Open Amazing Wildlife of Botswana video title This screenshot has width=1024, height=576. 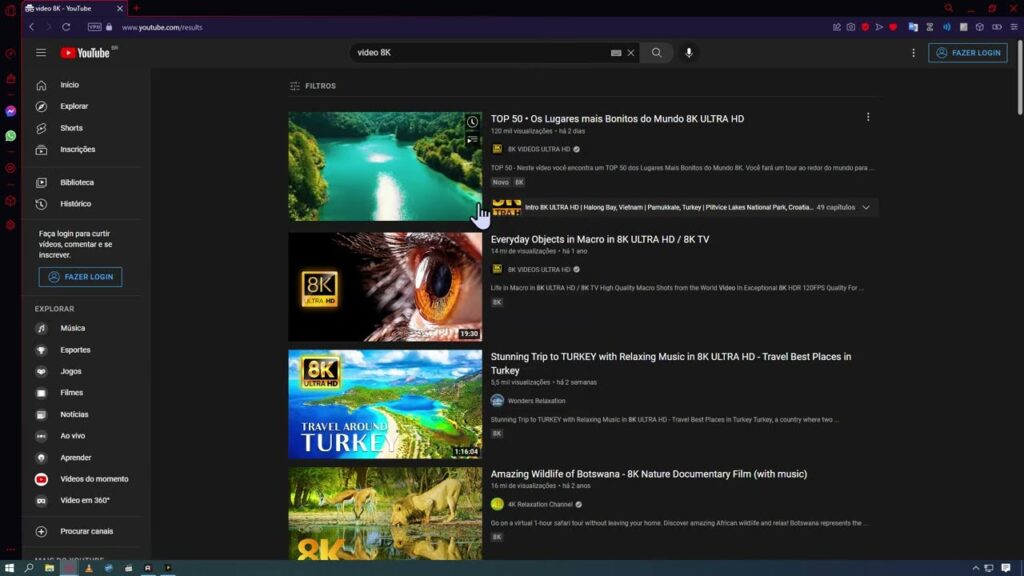648,474
